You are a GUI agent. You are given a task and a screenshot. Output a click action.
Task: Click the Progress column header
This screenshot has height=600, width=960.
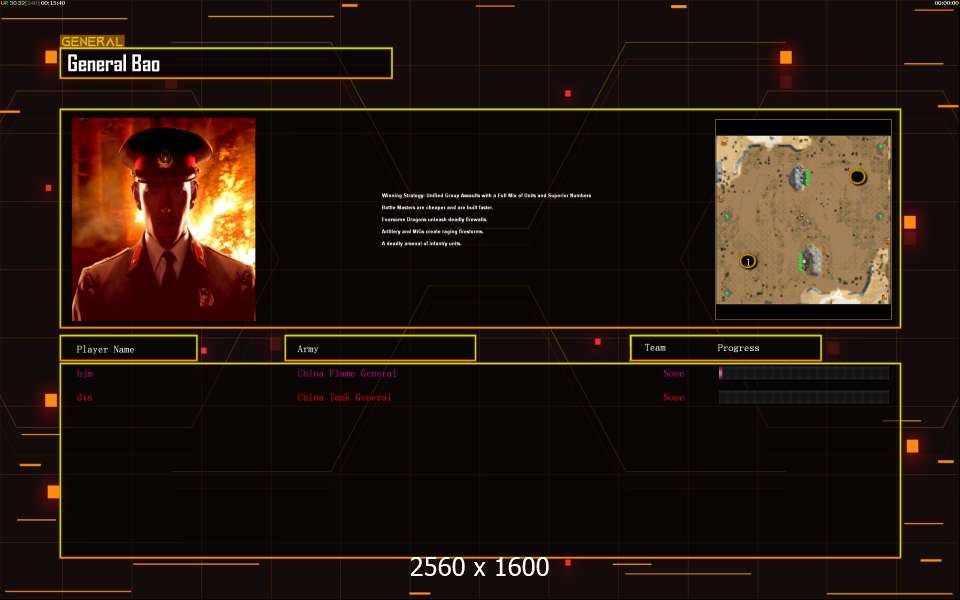coord(738,348)
